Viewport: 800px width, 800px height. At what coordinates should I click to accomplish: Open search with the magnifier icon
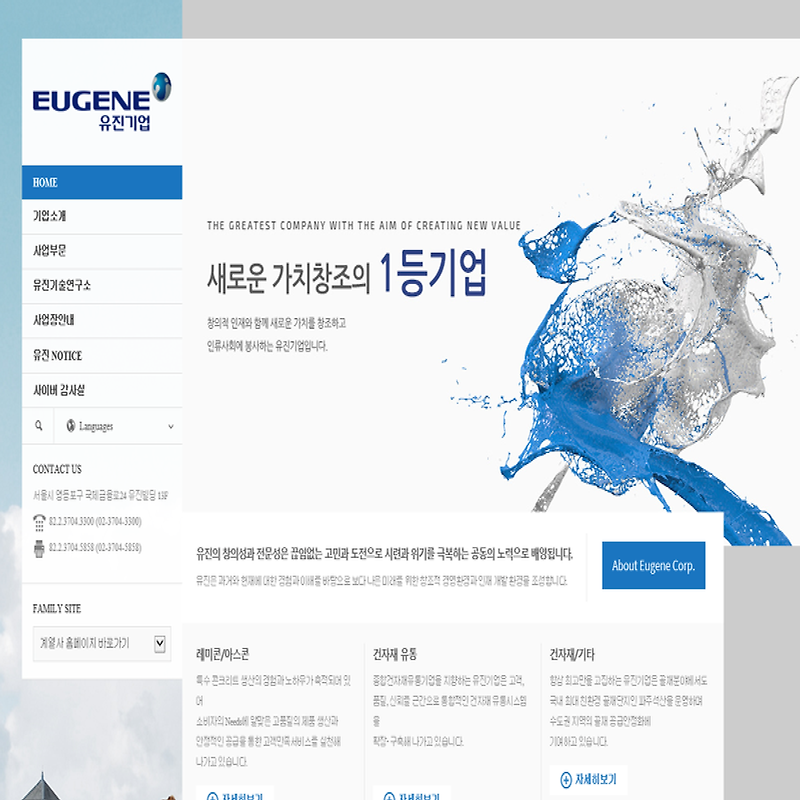(38, 426)
